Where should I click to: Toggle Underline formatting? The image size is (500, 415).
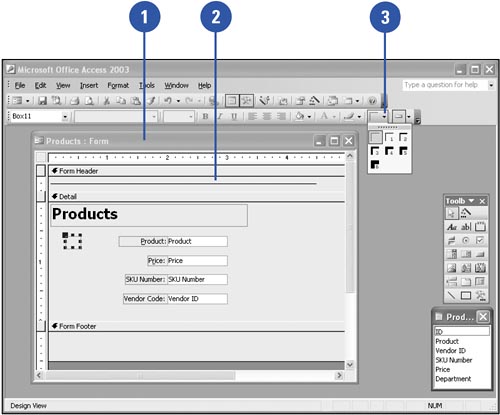[x=234, y=116]
